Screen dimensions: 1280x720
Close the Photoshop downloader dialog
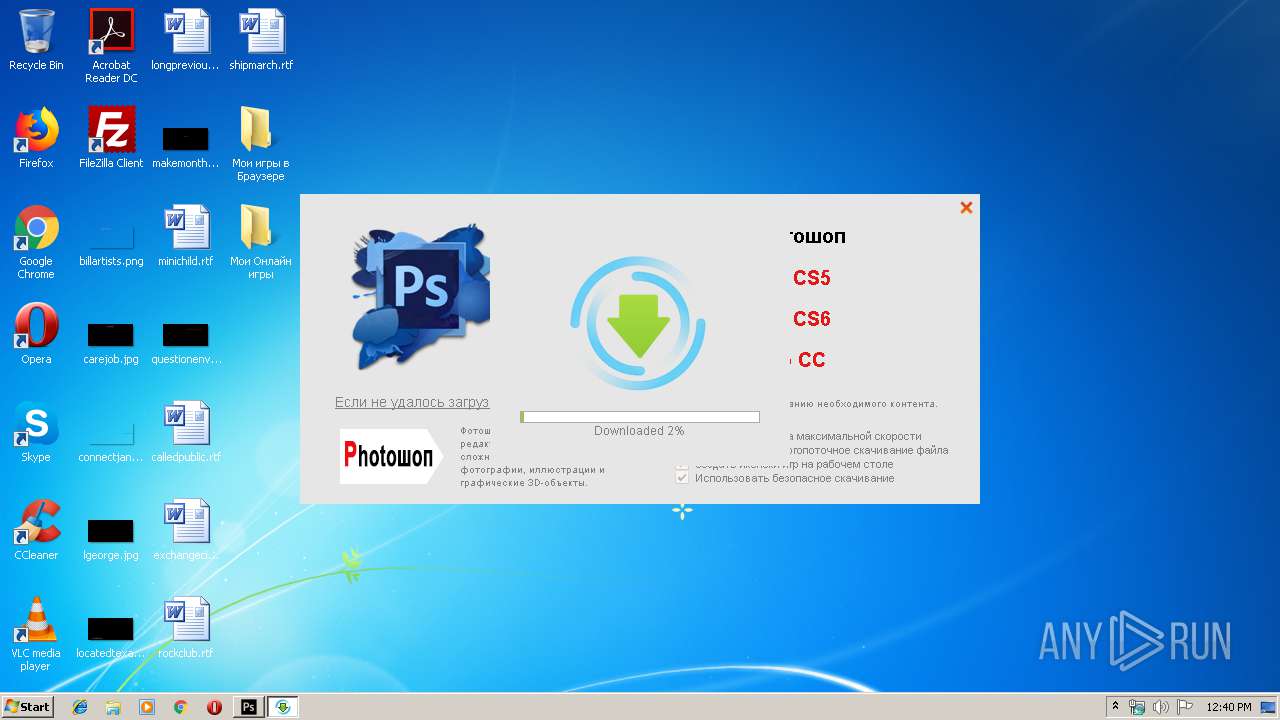point(966,208)
